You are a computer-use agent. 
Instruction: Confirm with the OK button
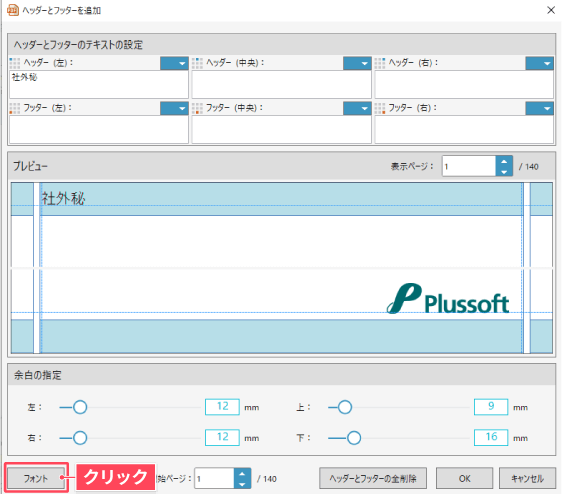(465, 478)
